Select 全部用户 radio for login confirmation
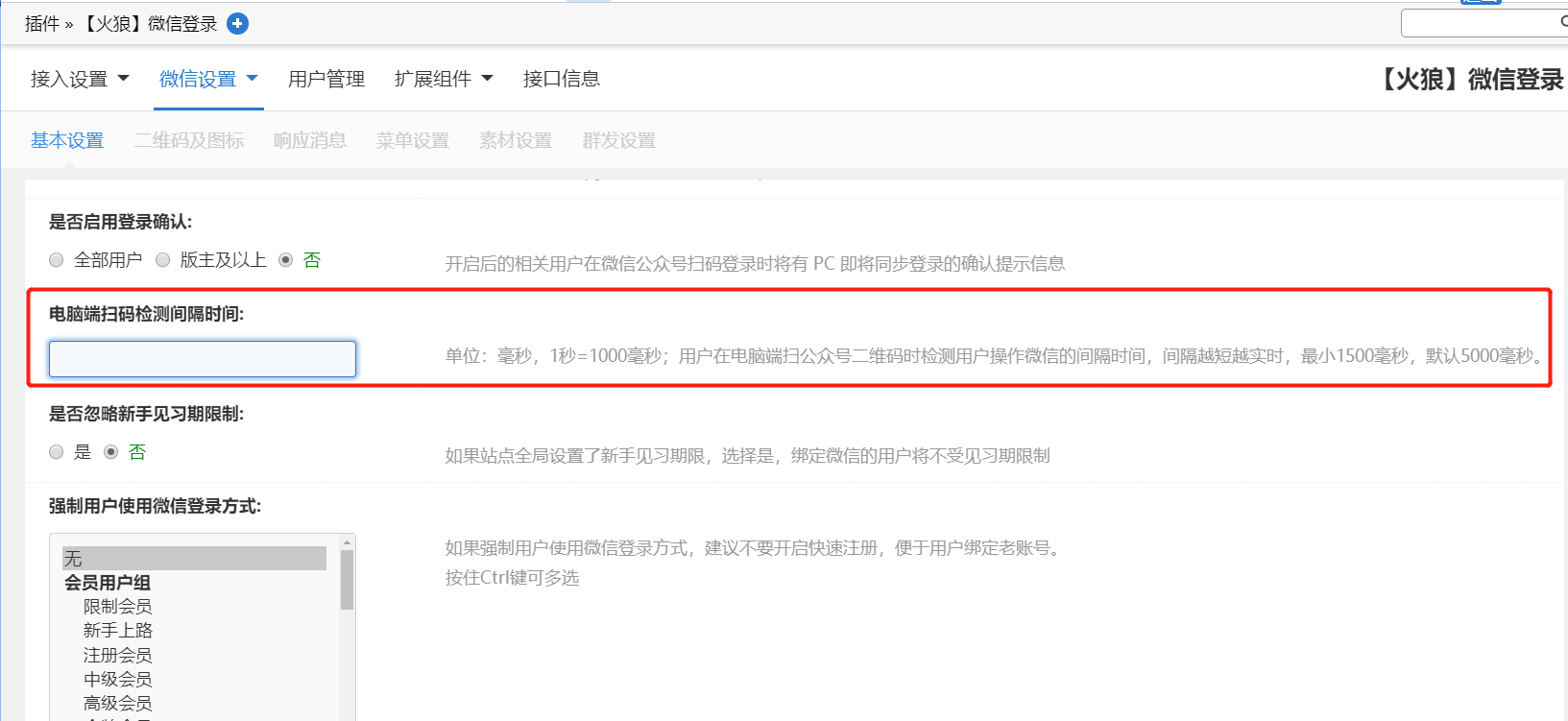Screen dimensions: 1568x721 pyautogui.click(x=57, y=260)
